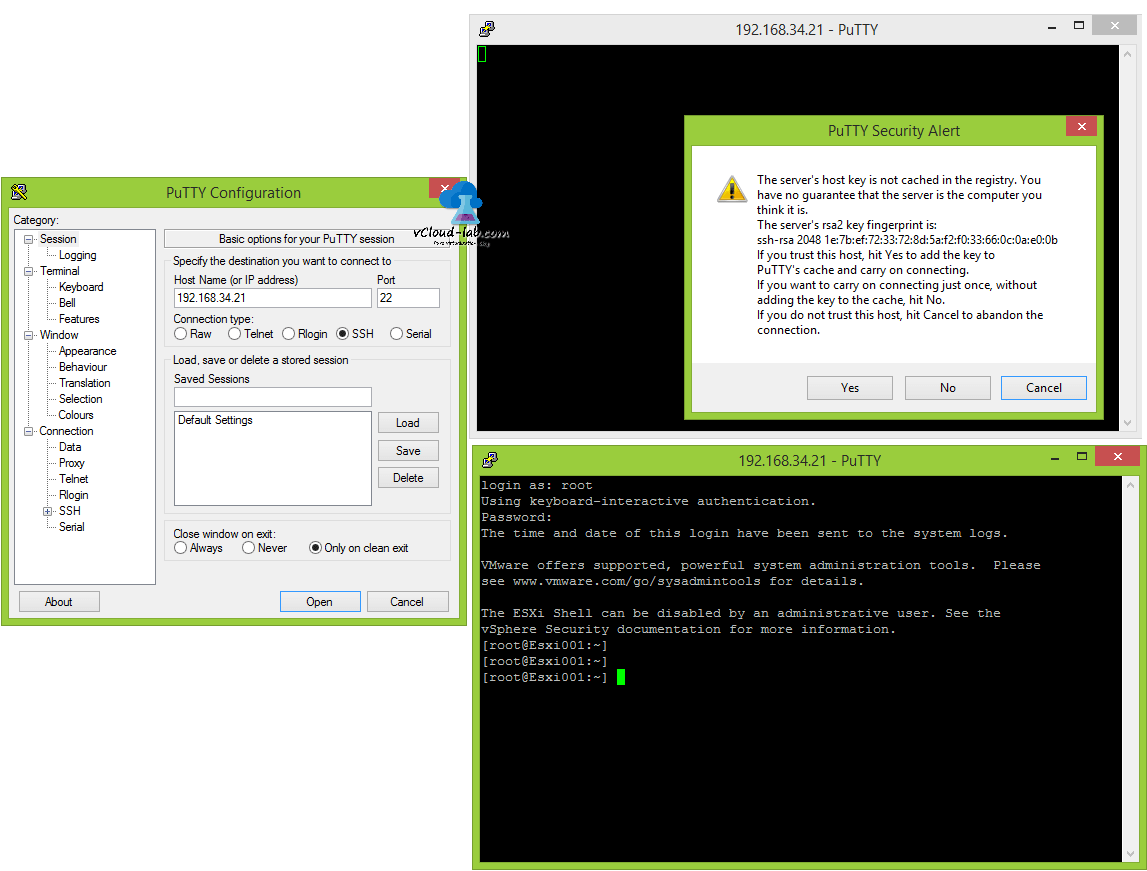Click the PuTTY icon on top terminal window

pos(487,29)
